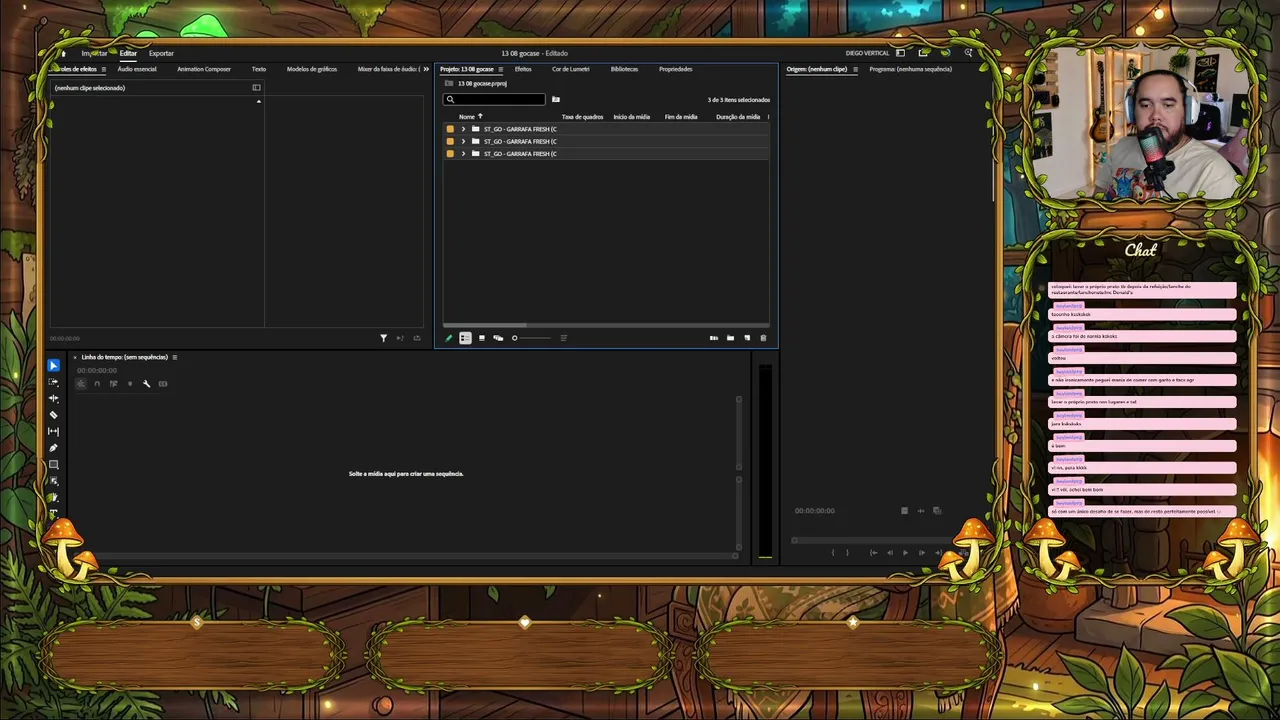Select the Selection tool in the tools panel

coord(53,366)
